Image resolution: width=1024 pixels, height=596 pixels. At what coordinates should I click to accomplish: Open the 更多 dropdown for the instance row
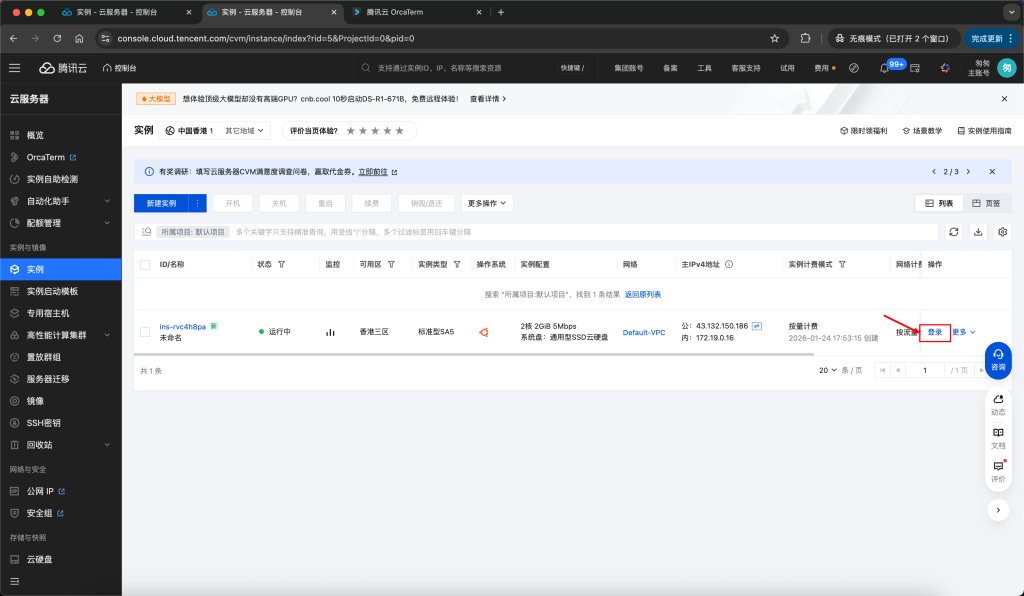click(965, 331)
